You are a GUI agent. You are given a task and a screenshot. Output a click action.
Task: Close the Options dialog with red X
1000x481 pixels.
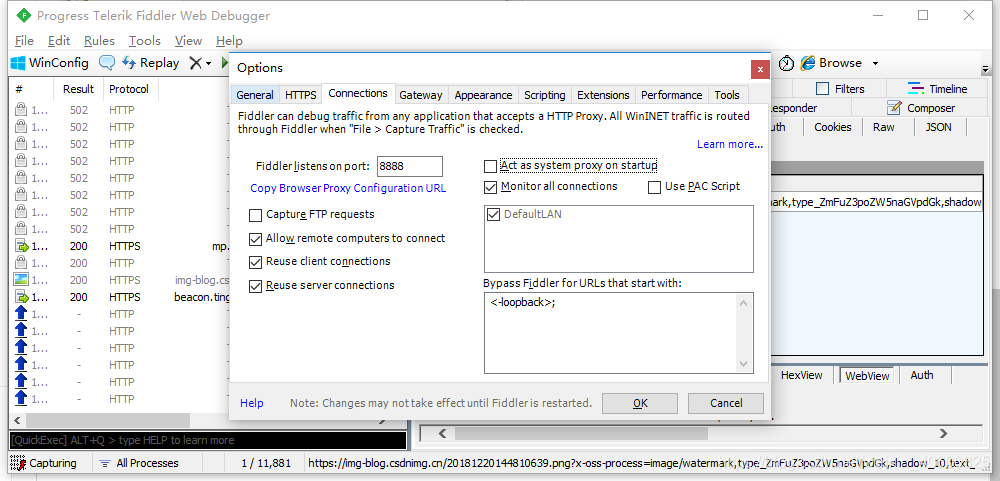click(760, 68)
